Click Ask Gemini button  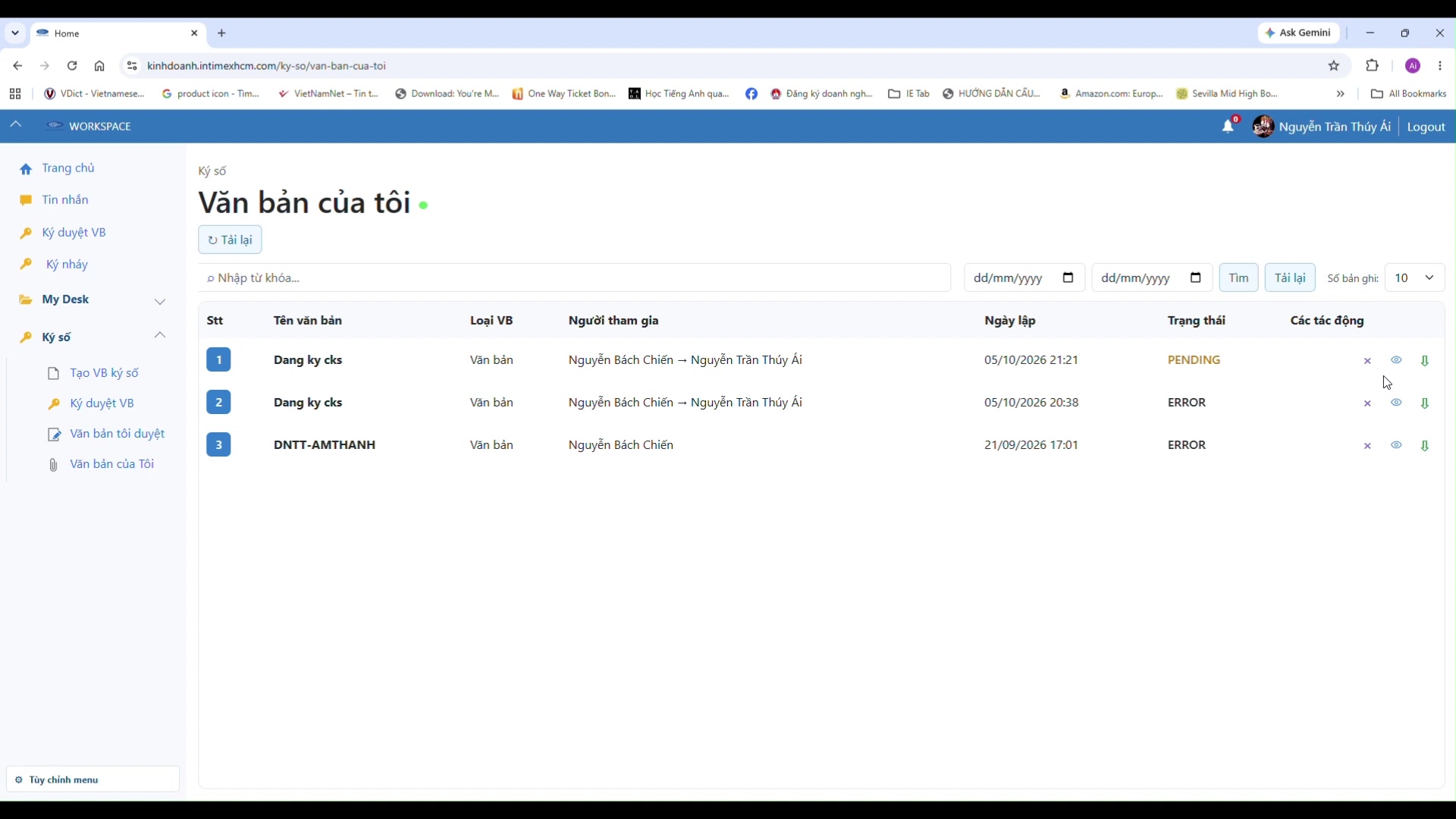point(1299,33)
